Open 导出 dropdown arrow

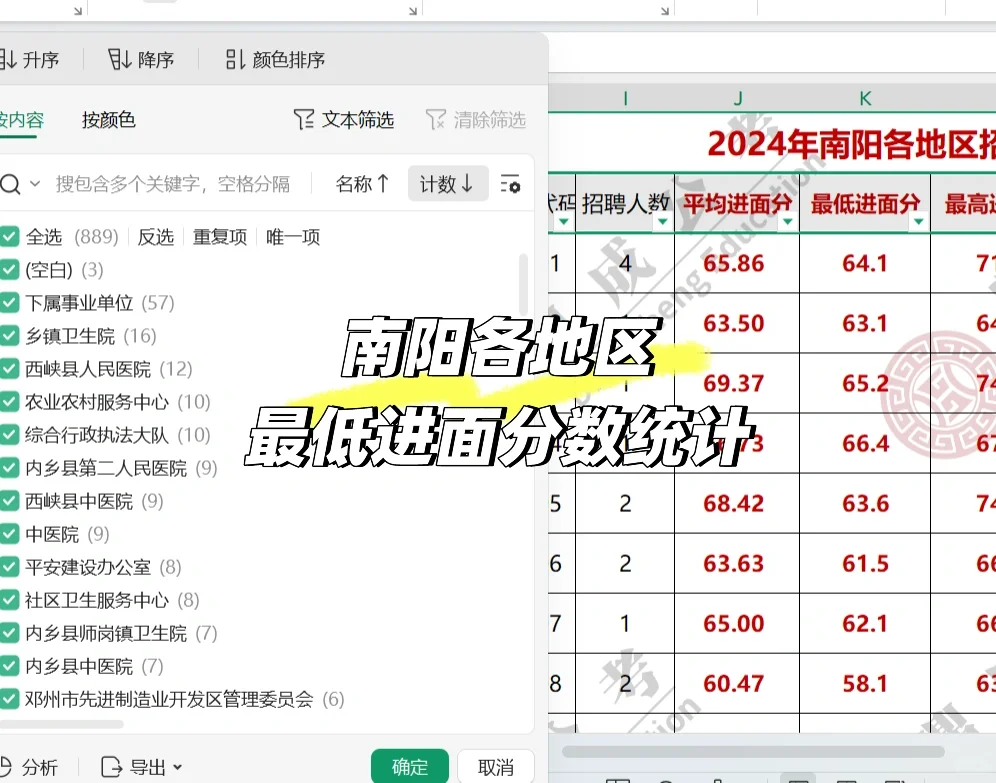[x=177, y=767]
